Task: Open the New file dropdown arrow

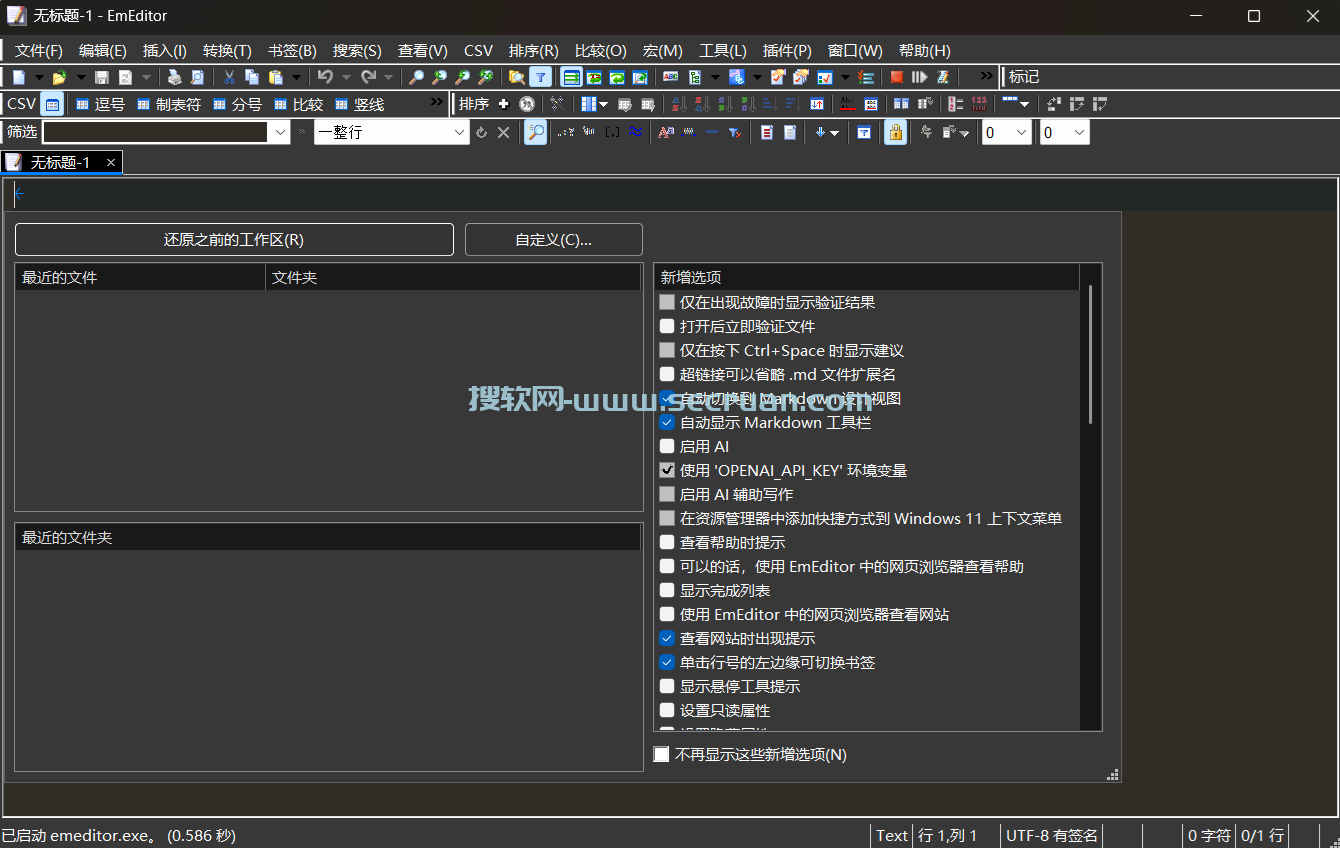Action: point(38,77)
